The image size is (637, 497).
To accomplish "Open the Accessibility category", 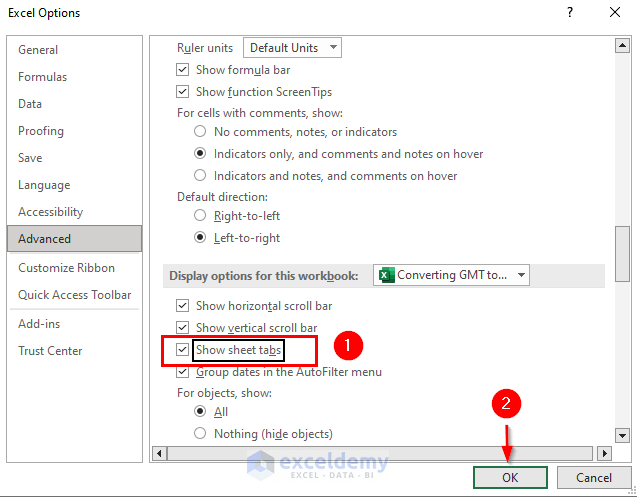I will (x=74, y=212).
